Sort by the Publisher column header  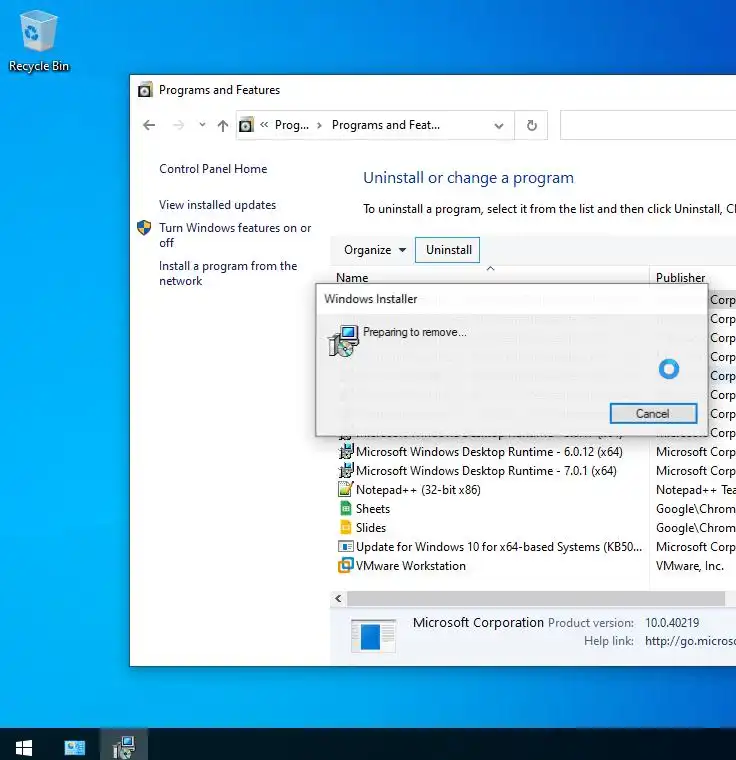point(680,278)
